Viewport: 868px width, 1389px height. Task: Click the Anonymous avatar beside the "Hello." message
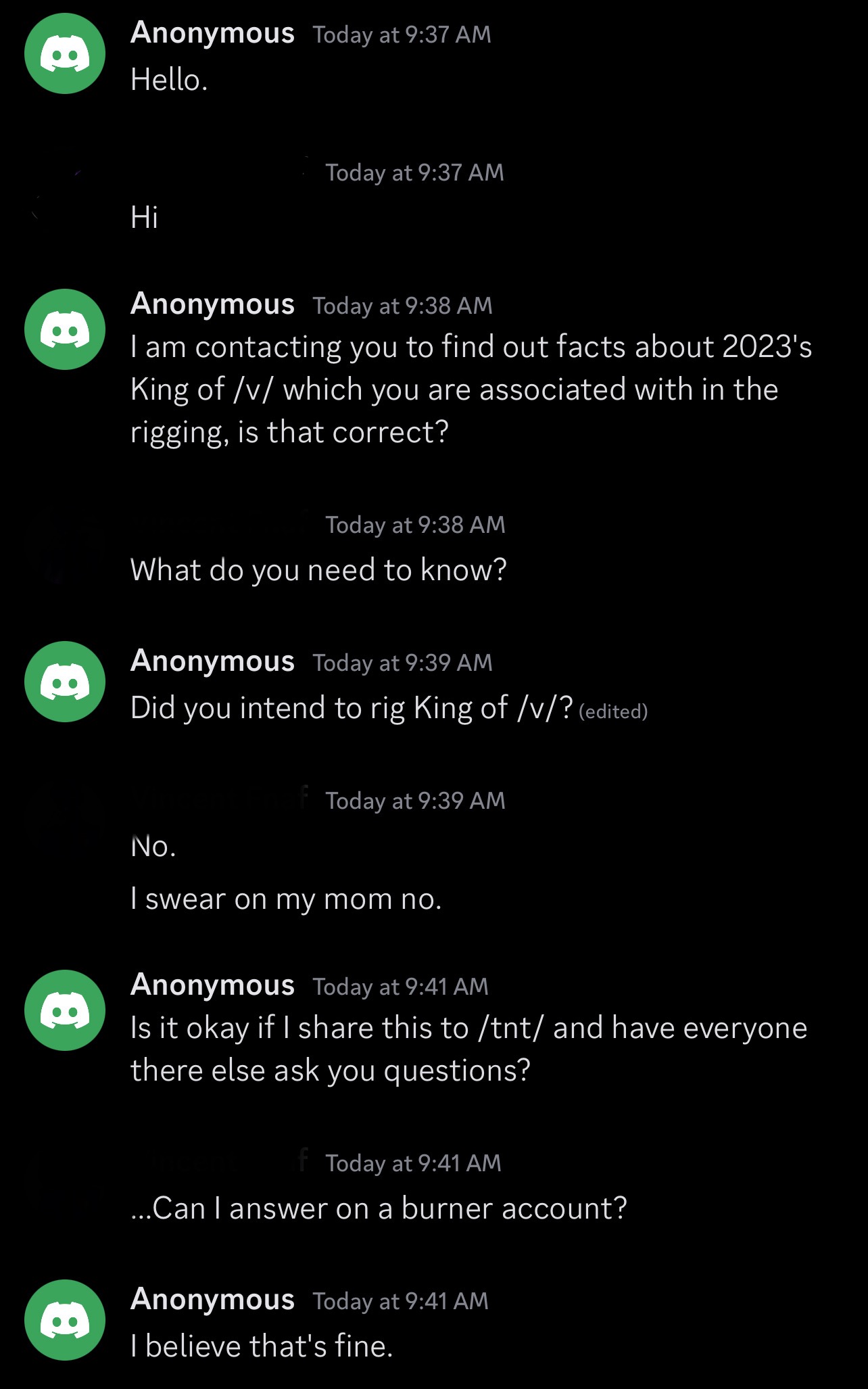coord(65,53)
